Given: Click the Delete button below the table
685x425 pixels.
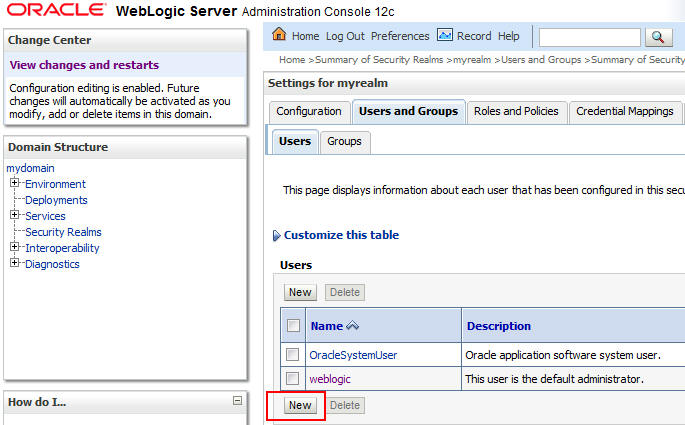Looking at the screenshot, I should pos(345,405).
